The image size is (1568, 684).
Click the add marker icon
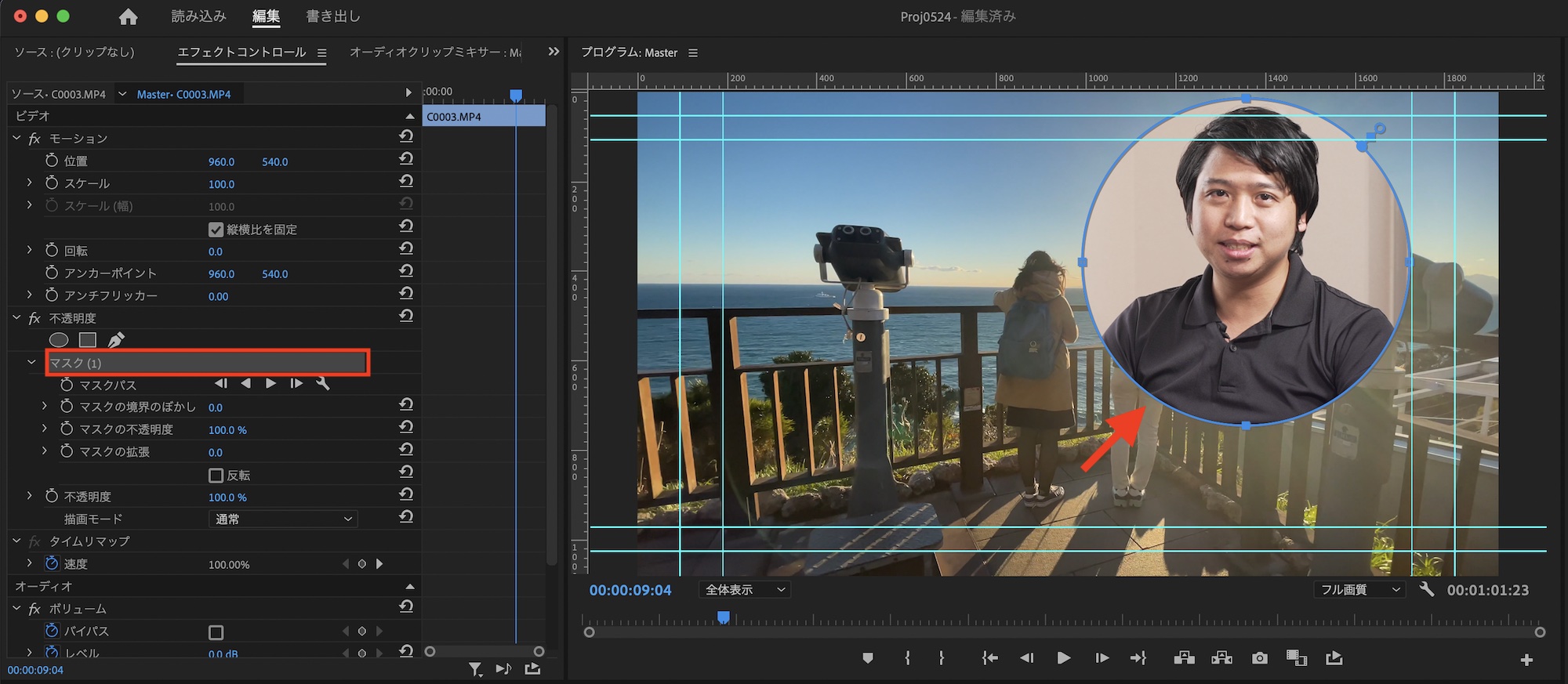[x=867, y=658]
